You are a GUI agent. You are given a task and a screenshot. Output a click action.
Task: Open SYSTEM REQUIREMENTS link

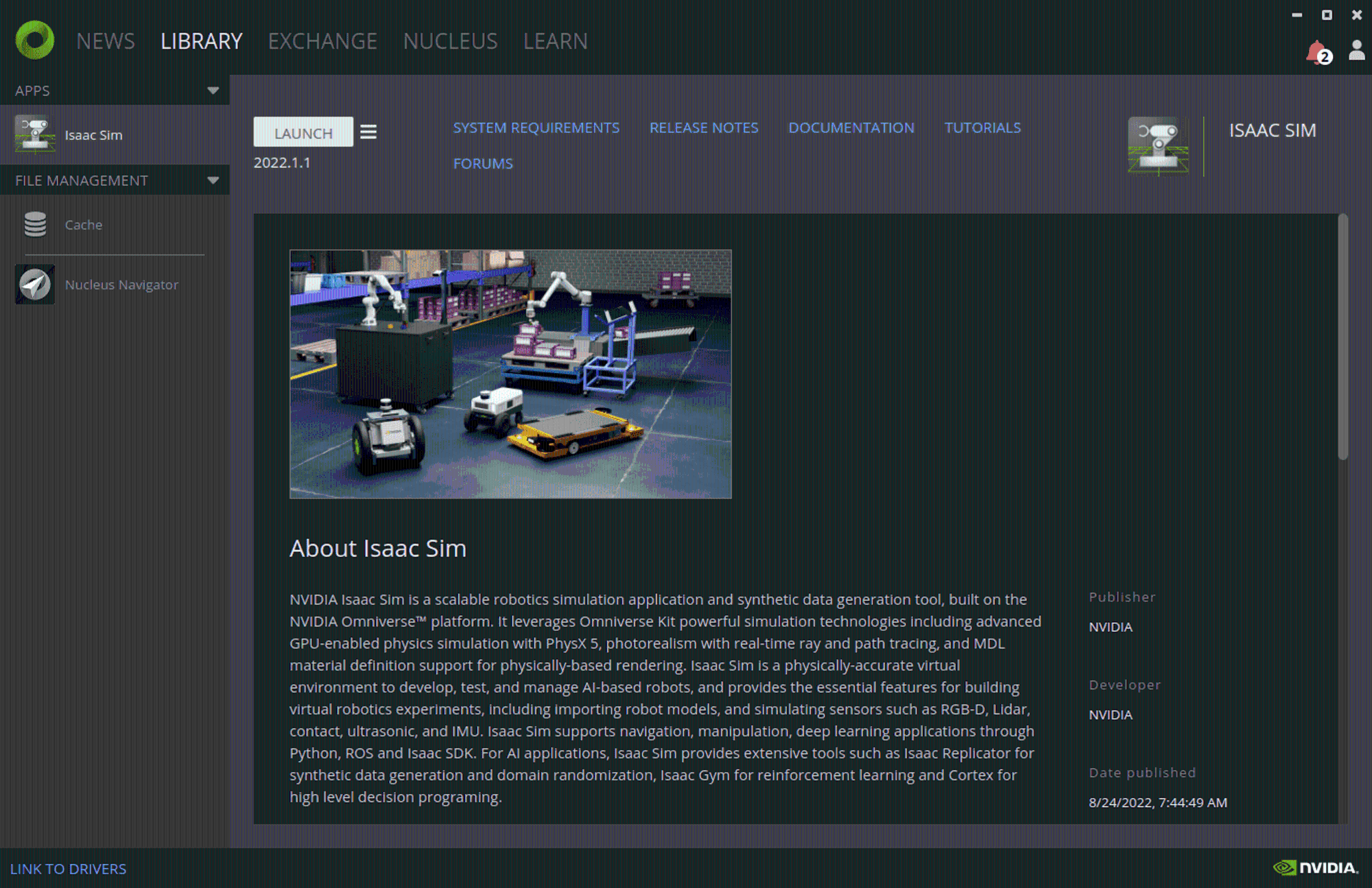[x=536, y=128]
